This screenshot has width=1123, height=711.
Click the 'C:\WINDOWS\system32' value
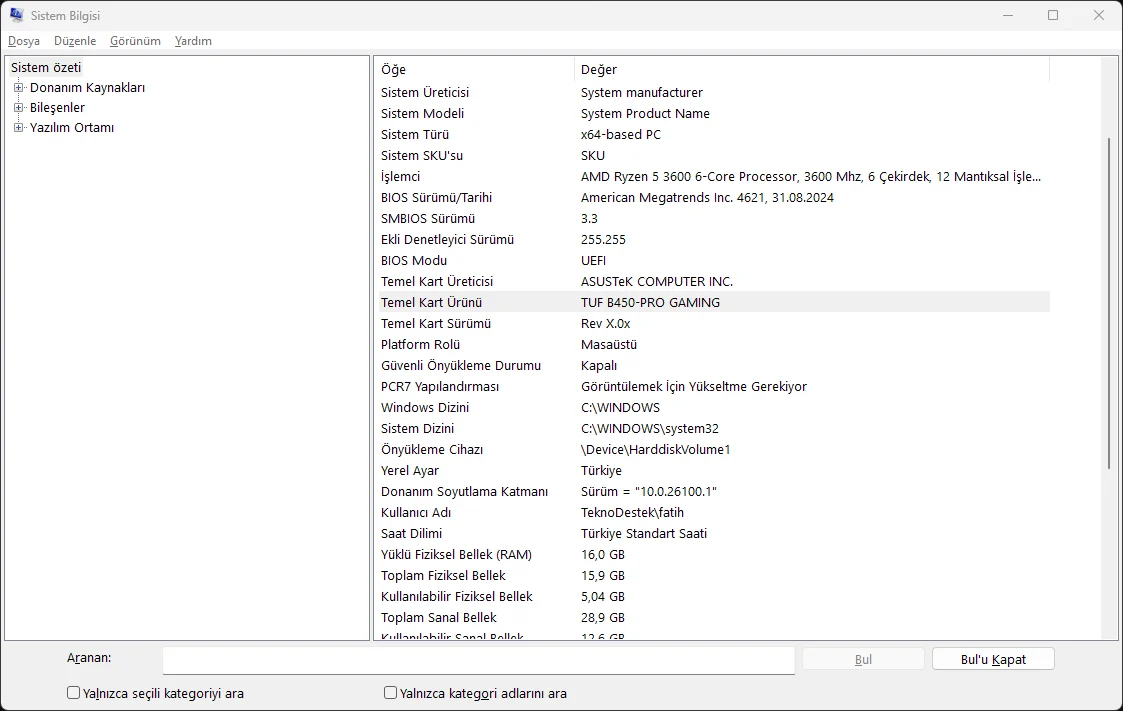coord(650,428)
